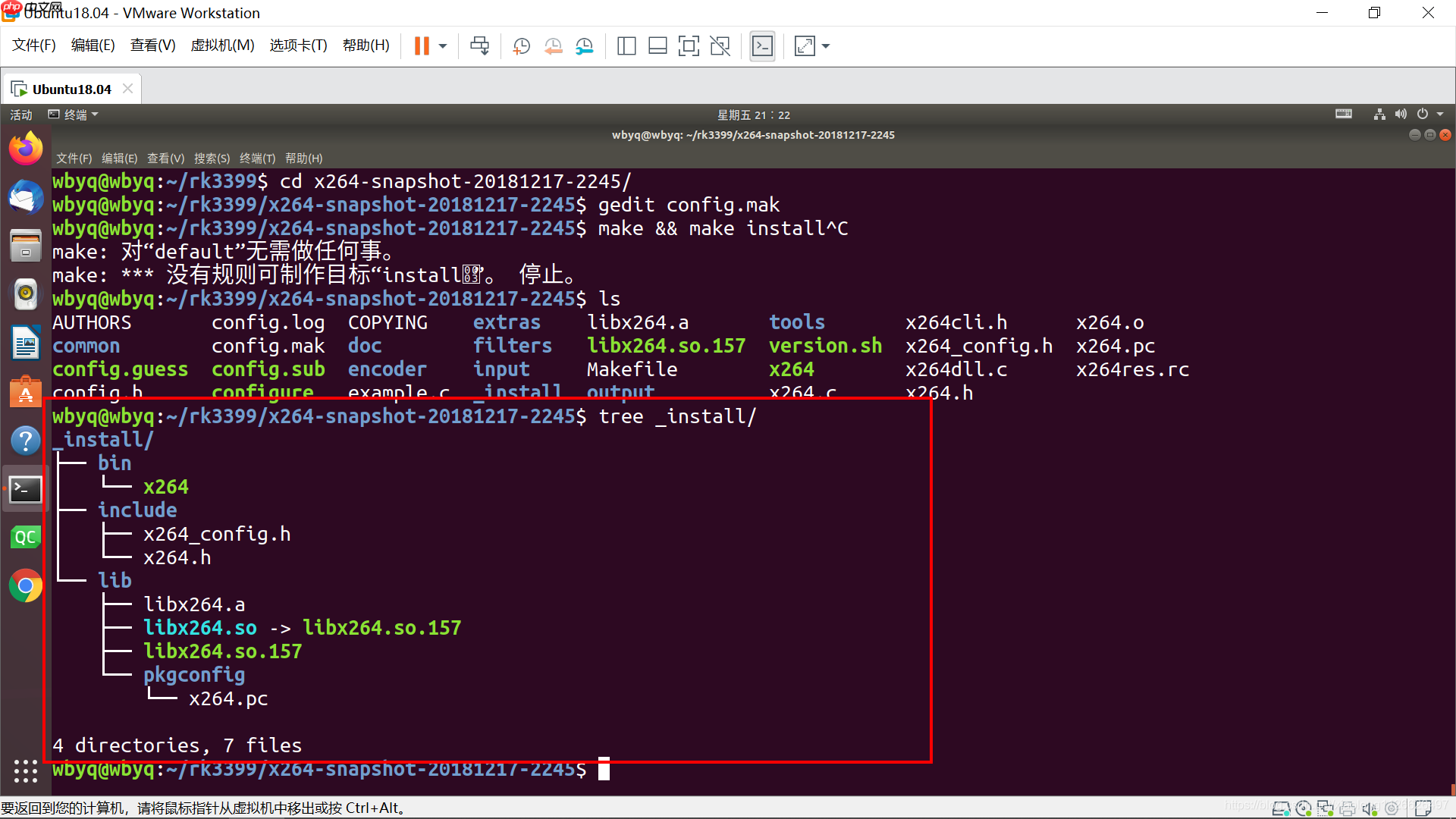The image size is (1456, 819).
Task: Select the Ubuntu18.04 virtual machine tab
Action: tap(71, 88)
